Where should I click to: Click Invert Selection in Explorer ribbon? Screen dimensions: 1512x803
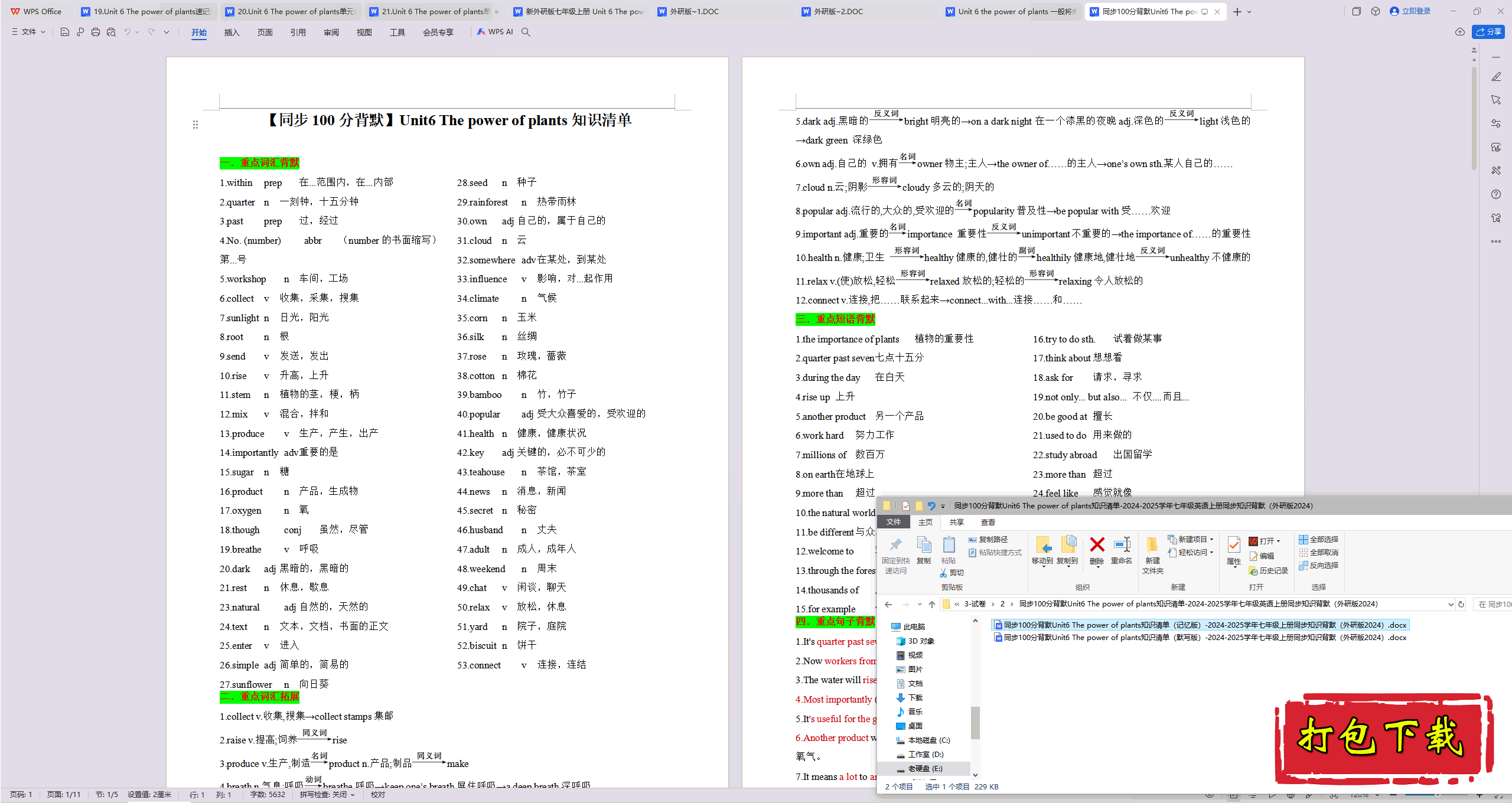coord(1319,566)
